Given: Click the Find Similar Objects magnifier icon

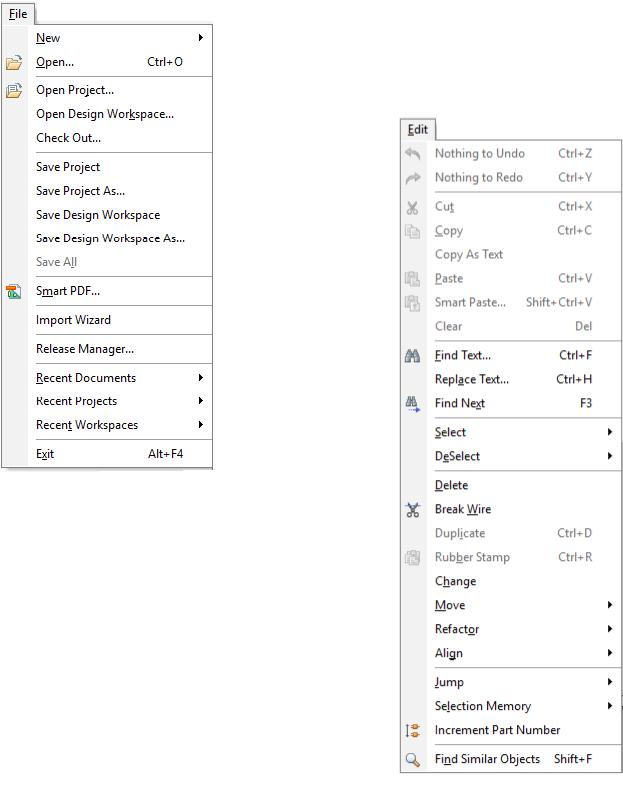Looking at the screenshot, I should [413, 760].
